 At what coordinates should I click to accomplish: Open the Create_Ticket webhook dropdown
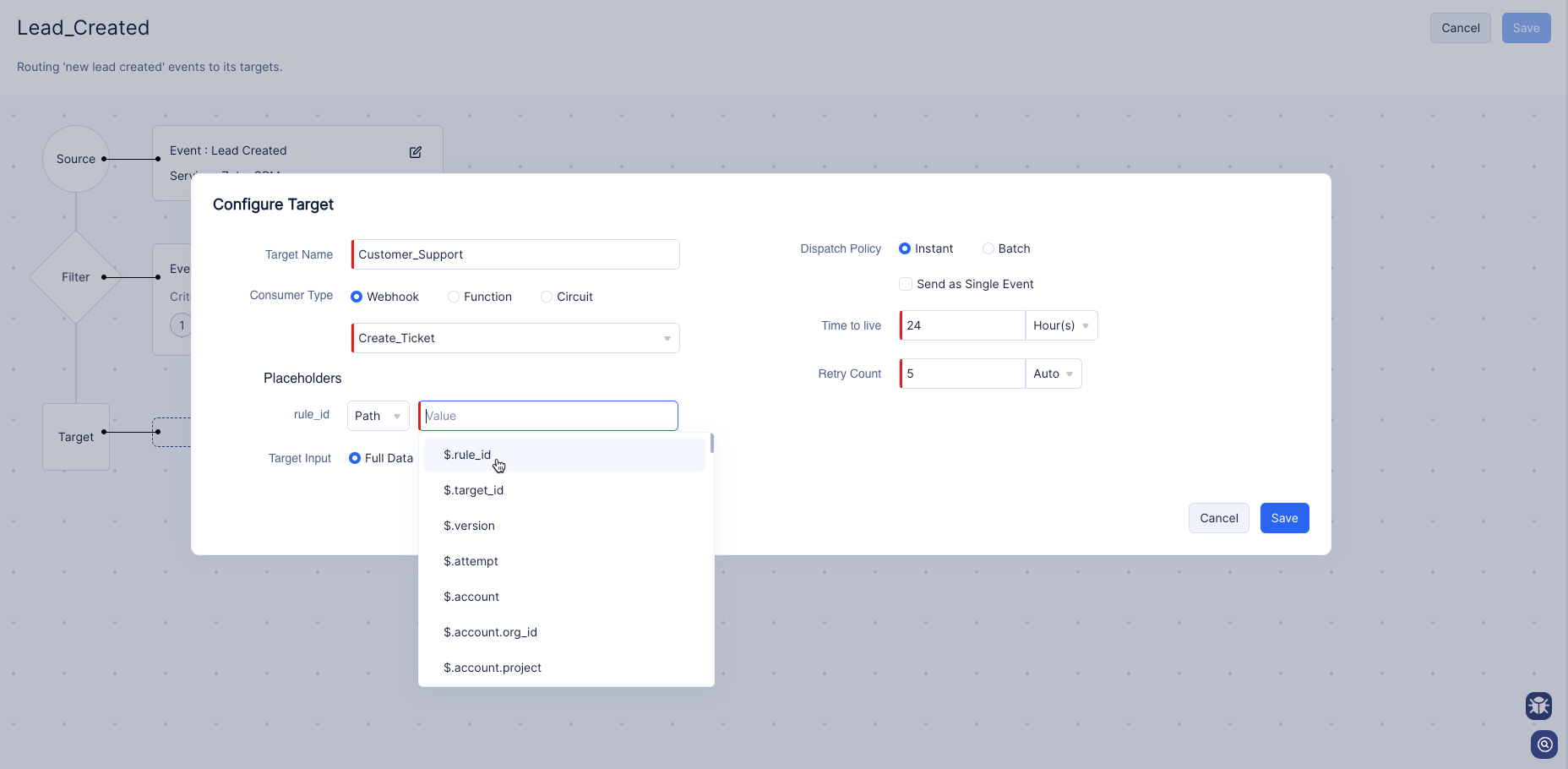pyautogui.click(x=515, y=338)
